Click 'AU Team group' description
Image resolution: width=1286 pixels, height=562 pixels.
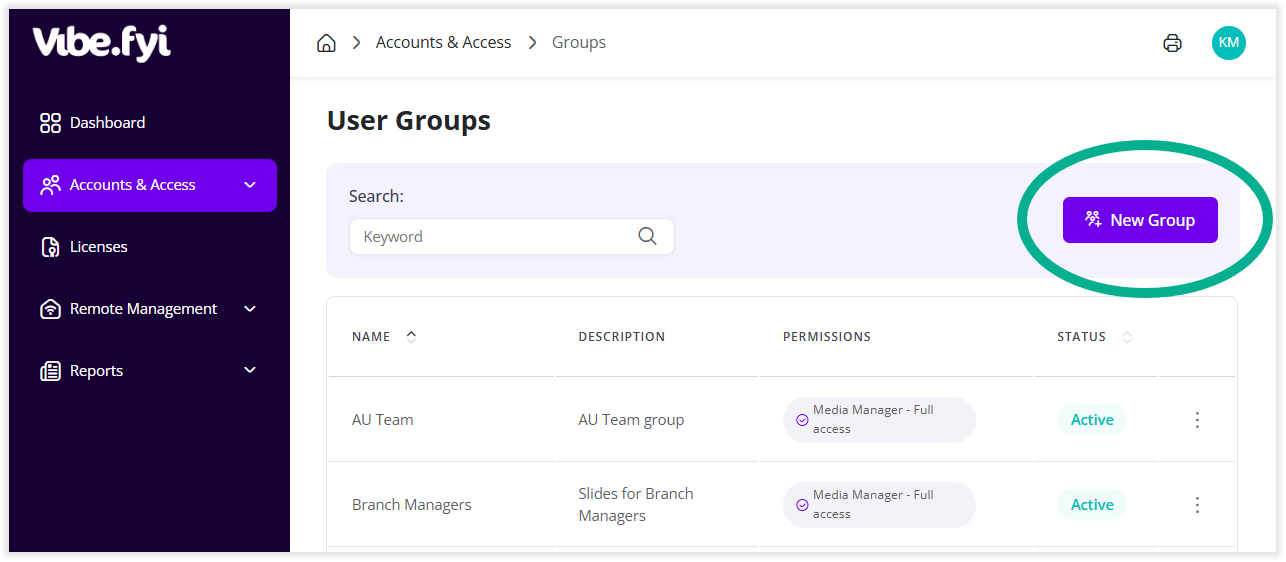click(631, 420)
